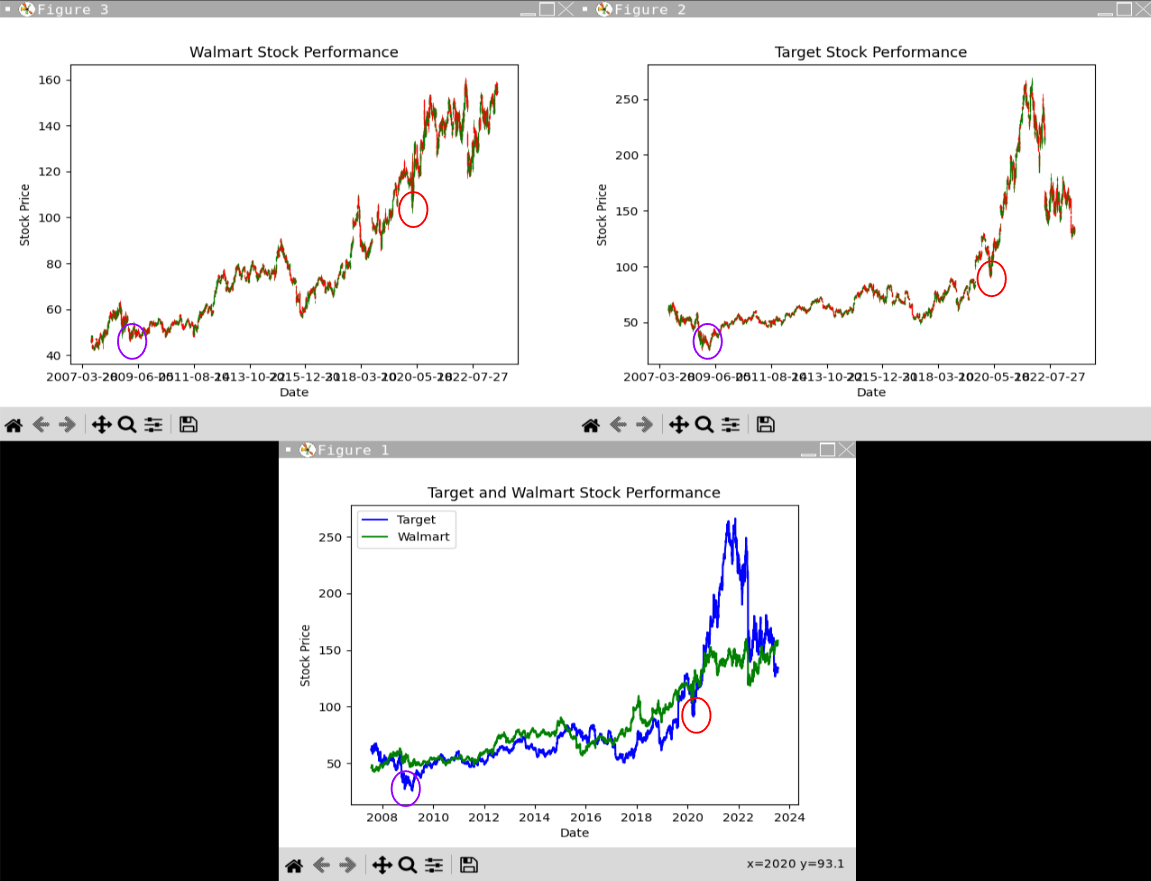Click the 2022-07-27 tick label in Figure 3
Viewport: 1151px width, 881px height.
pyautogui.click(x=473, y=377)
